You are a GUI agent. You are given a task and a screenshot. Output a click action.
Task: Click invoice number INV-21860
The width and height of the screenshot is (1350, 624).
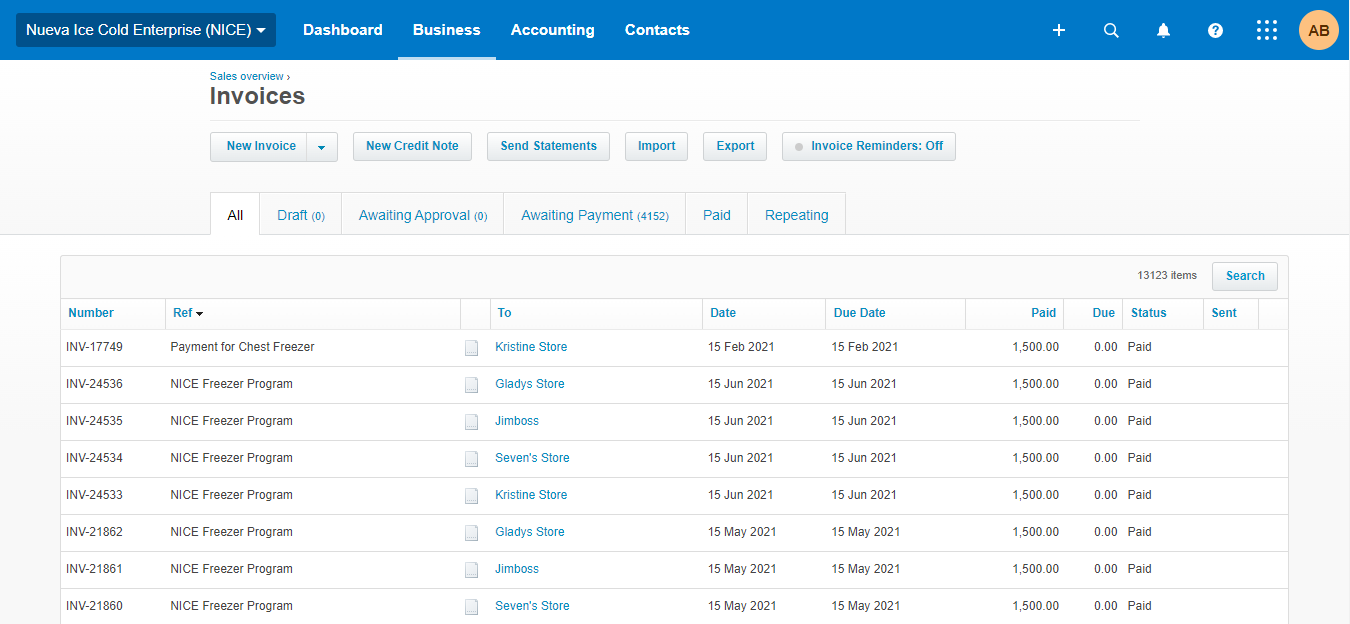click(94, 606)
